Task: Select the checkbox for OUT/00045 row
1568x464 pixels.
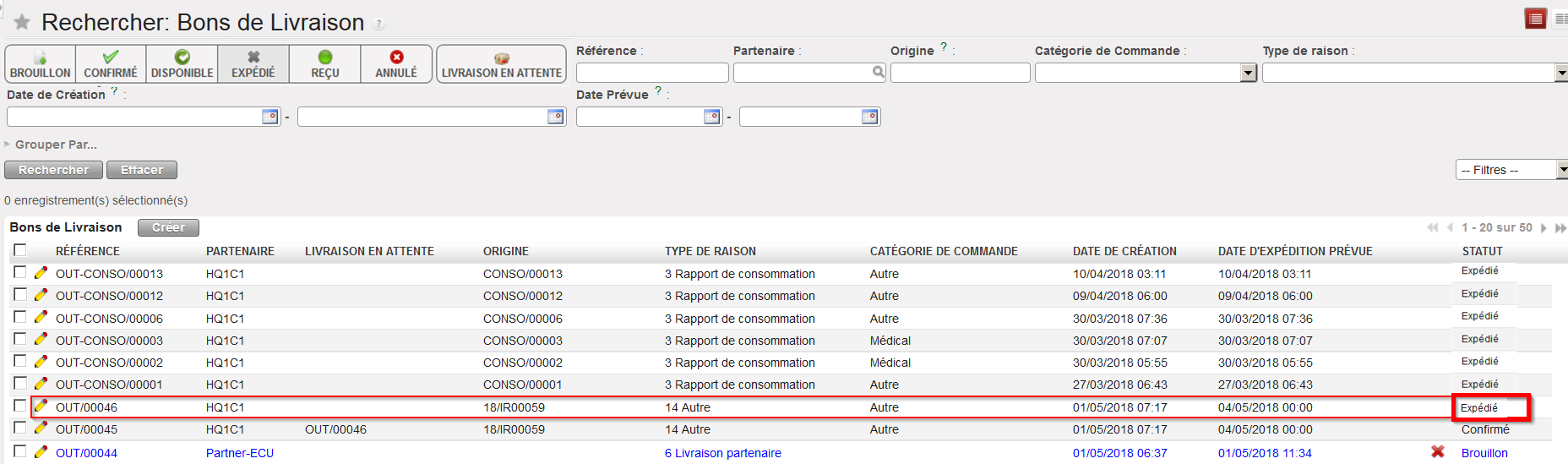Action: pos(20,429)
